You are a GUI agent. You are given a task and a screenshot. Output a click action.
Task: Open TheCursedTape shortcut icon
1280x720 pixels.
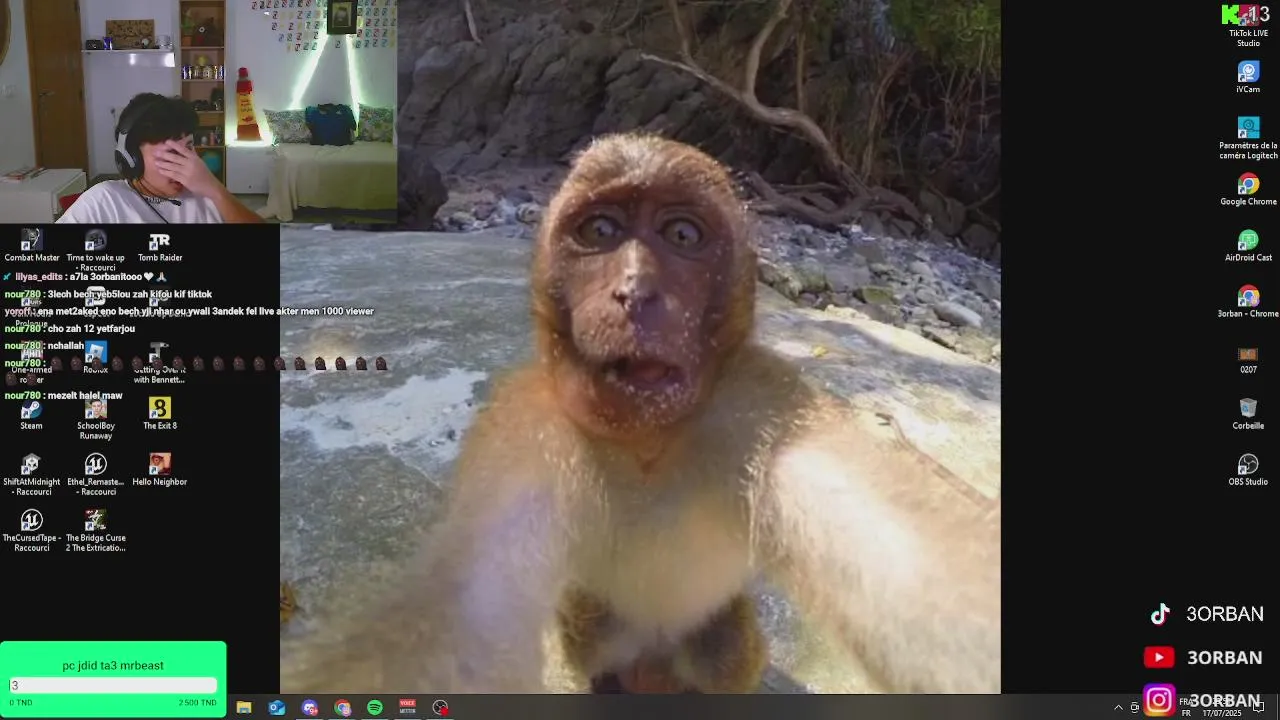coord(32,531)
